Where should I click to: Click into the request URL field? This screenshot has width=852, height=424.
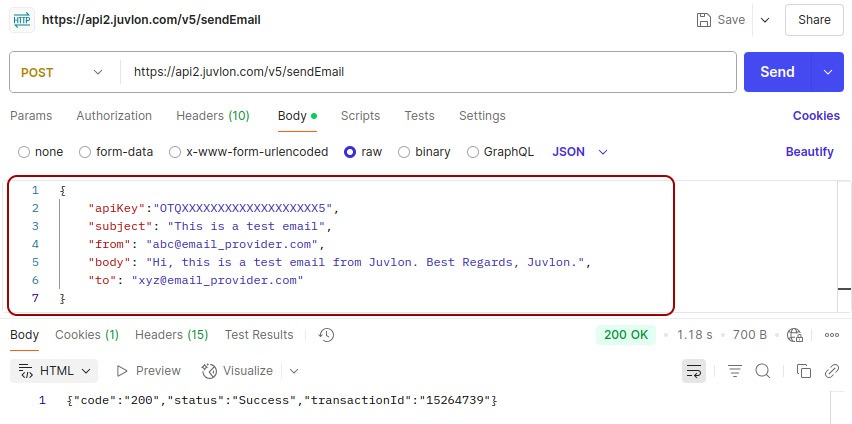tap(427, 72)
